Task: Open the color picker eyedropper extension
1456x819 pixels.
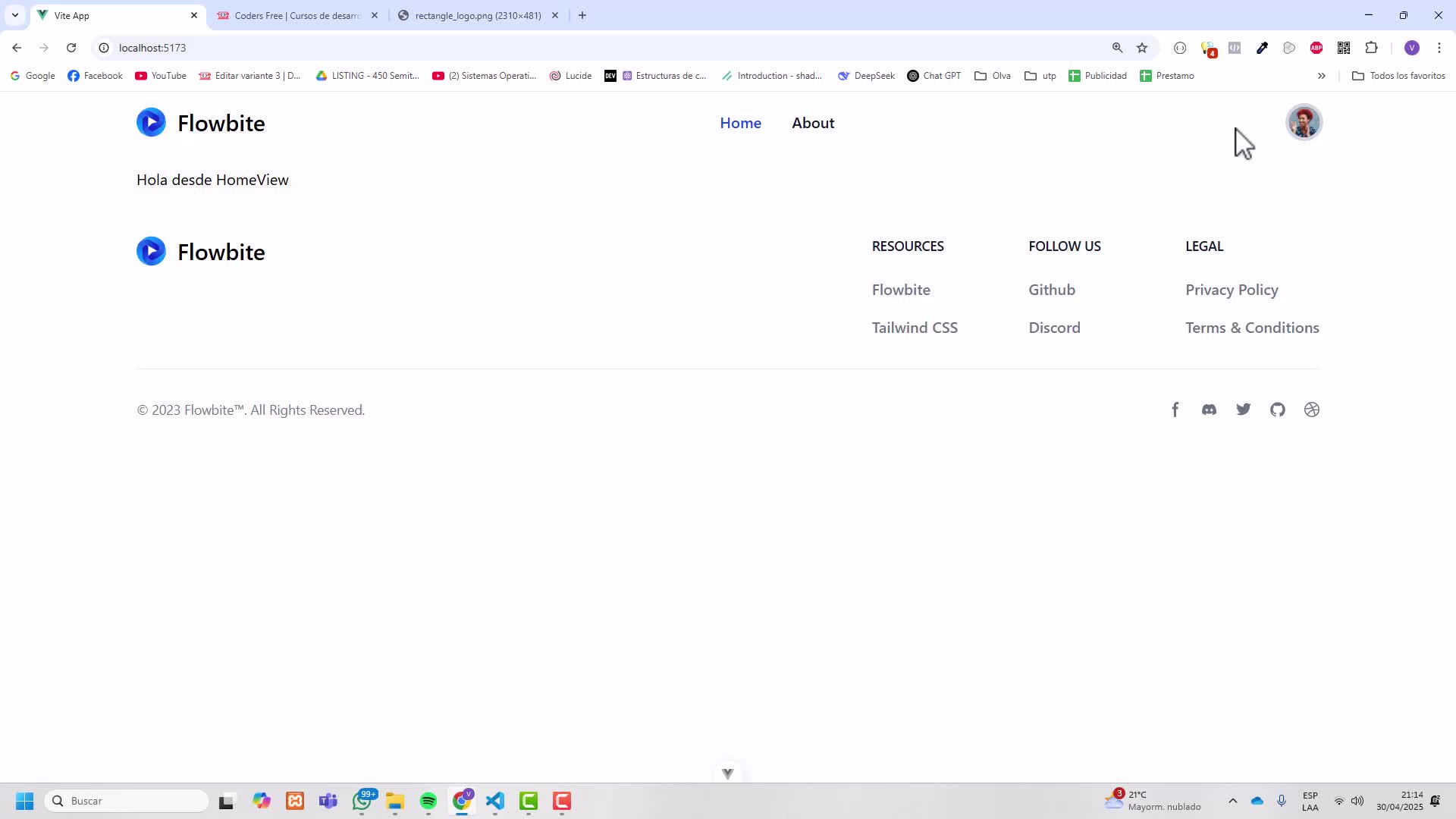Action: point(1262,48)
